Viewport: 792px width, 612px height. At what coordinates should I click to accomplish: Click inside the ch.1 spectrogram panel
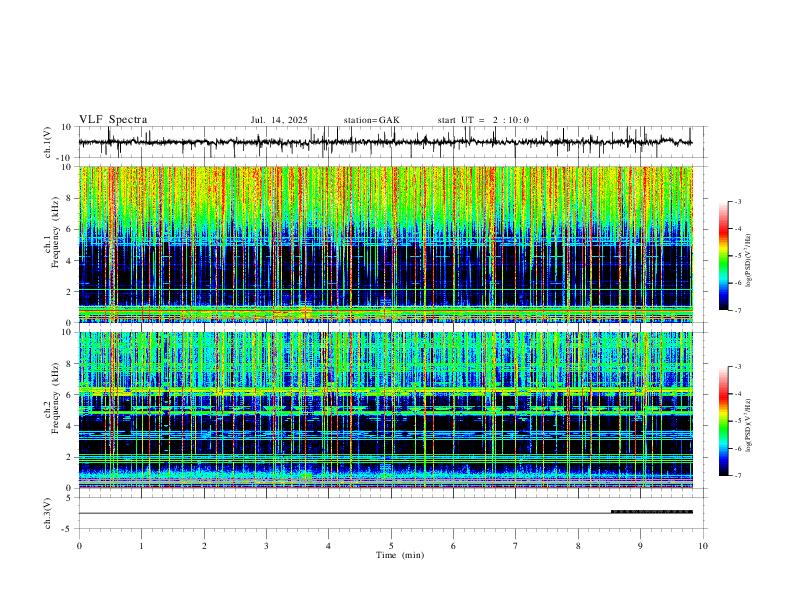pyautogui.click(x=385, y=244)
